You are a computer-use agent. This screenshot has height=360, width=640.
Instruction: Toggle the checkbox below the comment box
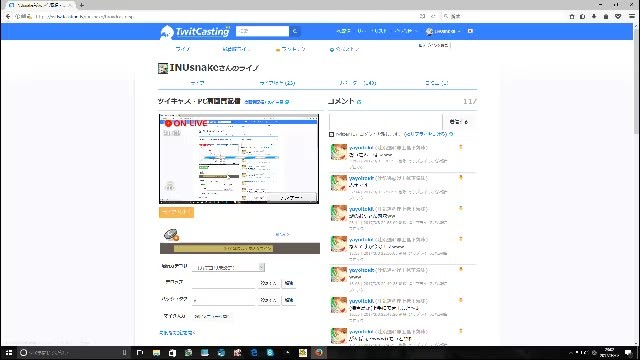331,134
